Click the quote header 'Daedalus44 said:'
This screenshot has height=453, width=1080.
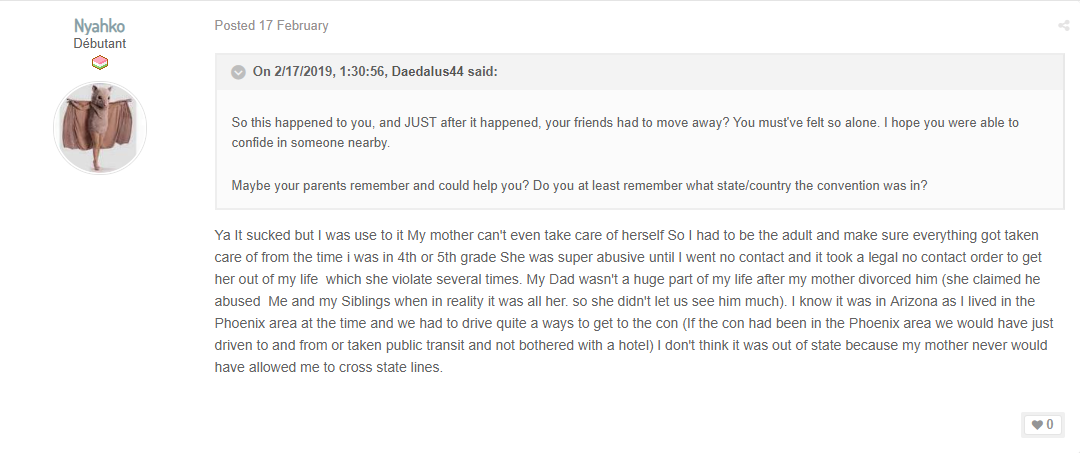pos(444,72)
